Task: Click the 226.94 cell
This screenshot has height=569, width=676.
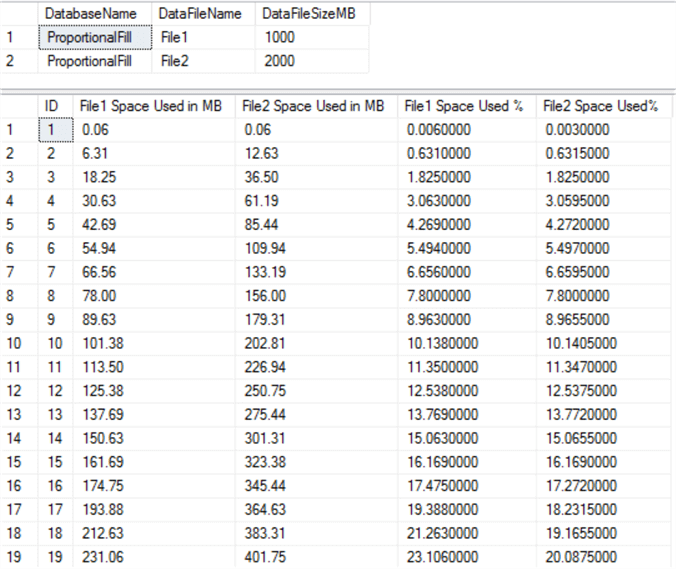Action: pyautogui.click(x=316, y=367)
